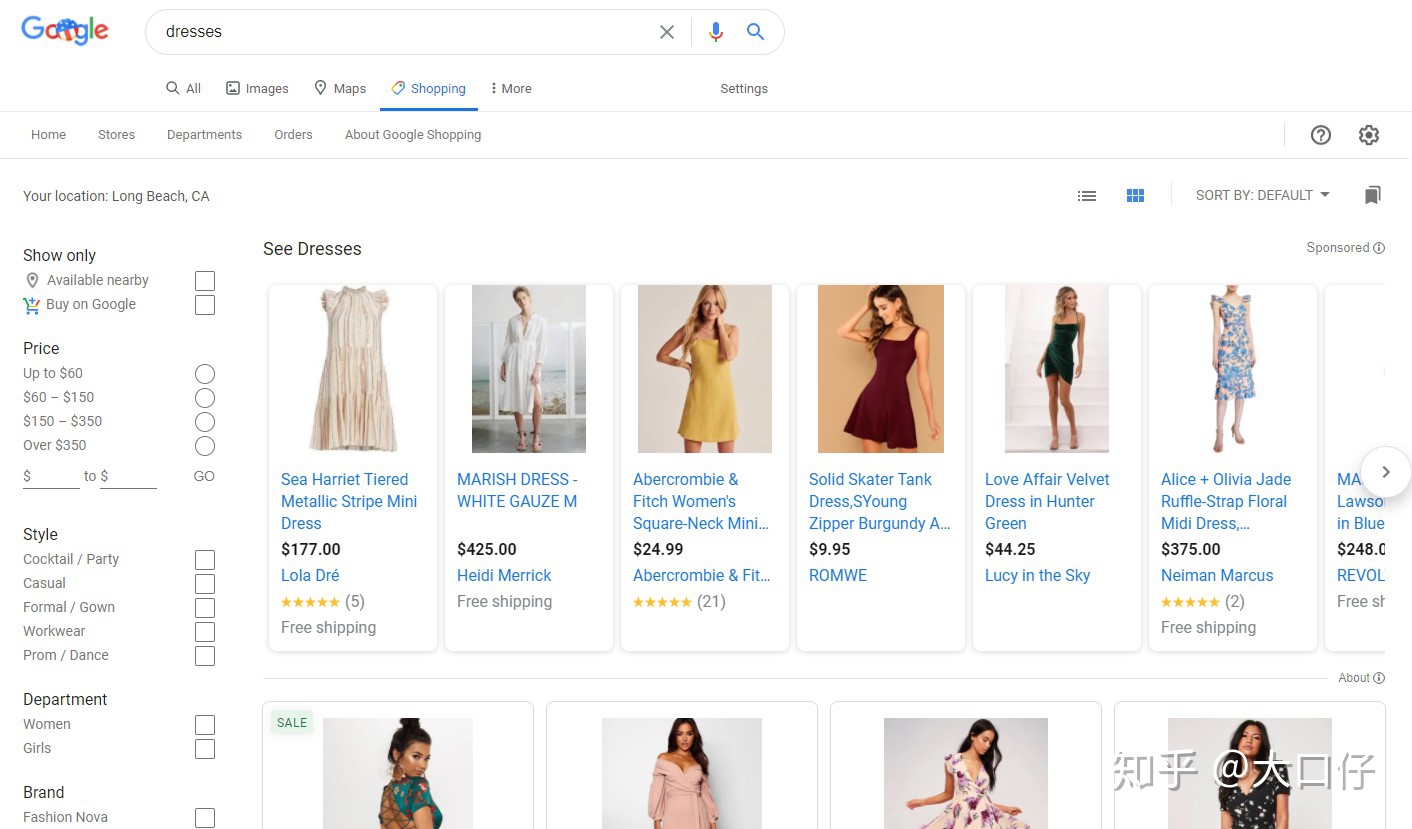This screenshot has width=1412, height=829.
Task: Open Orders section
Action: (293, 135)
